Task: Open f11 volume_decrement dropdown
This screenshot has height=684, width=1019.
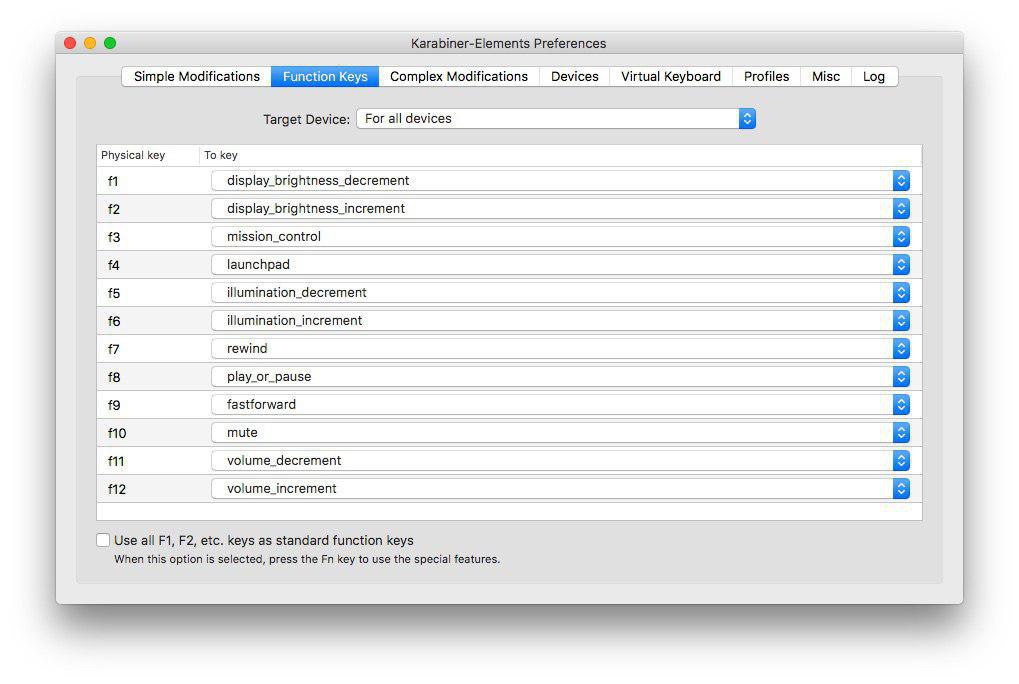Action: pyautogui.click(x=560, y=460)
